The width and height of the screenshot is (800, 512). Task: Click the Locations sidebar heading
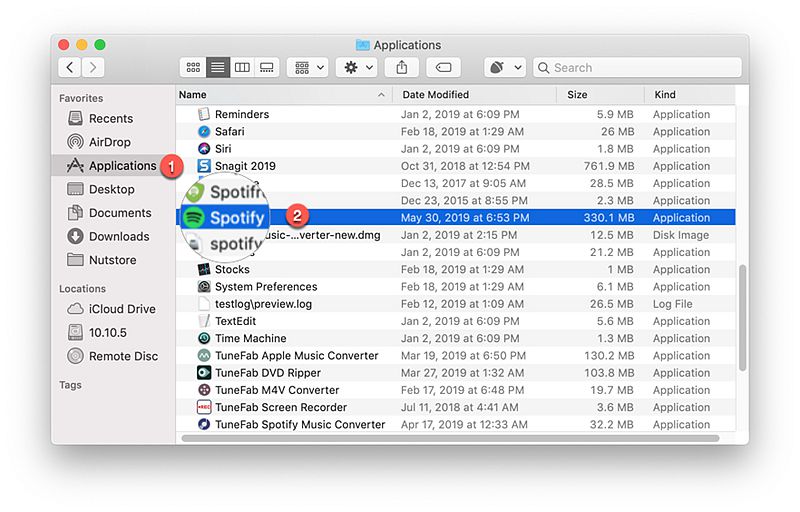pyautogui.click(x=82, y=289)
